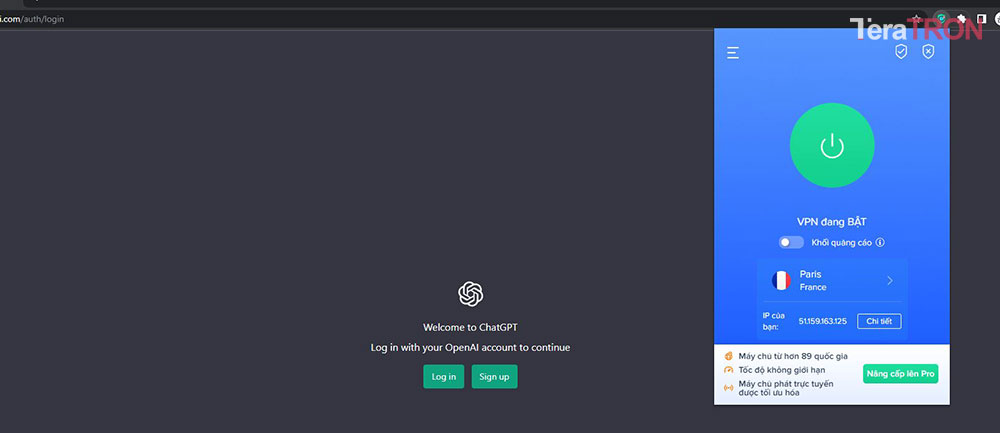Turn off VPN with the power button
Screen dimensions: 1000x433
click(832, 145)
